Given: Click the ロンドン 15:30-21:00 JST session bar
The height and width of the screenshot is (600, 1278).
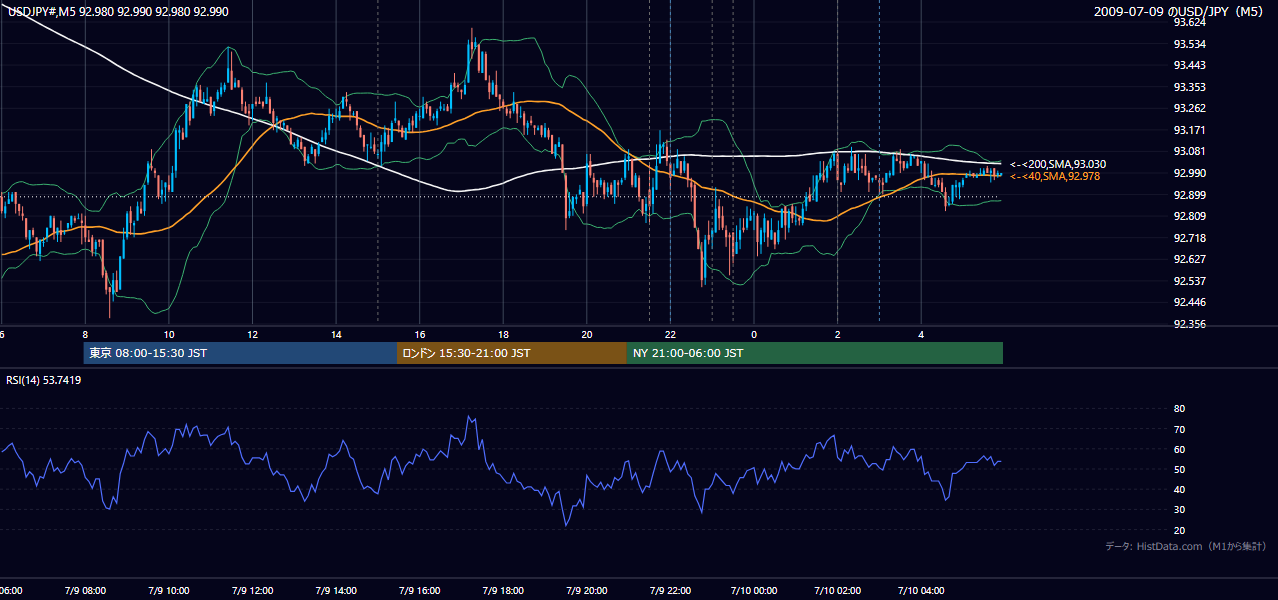Looking at the screenshot, I should pyautogui.click(x=512, y=353).
